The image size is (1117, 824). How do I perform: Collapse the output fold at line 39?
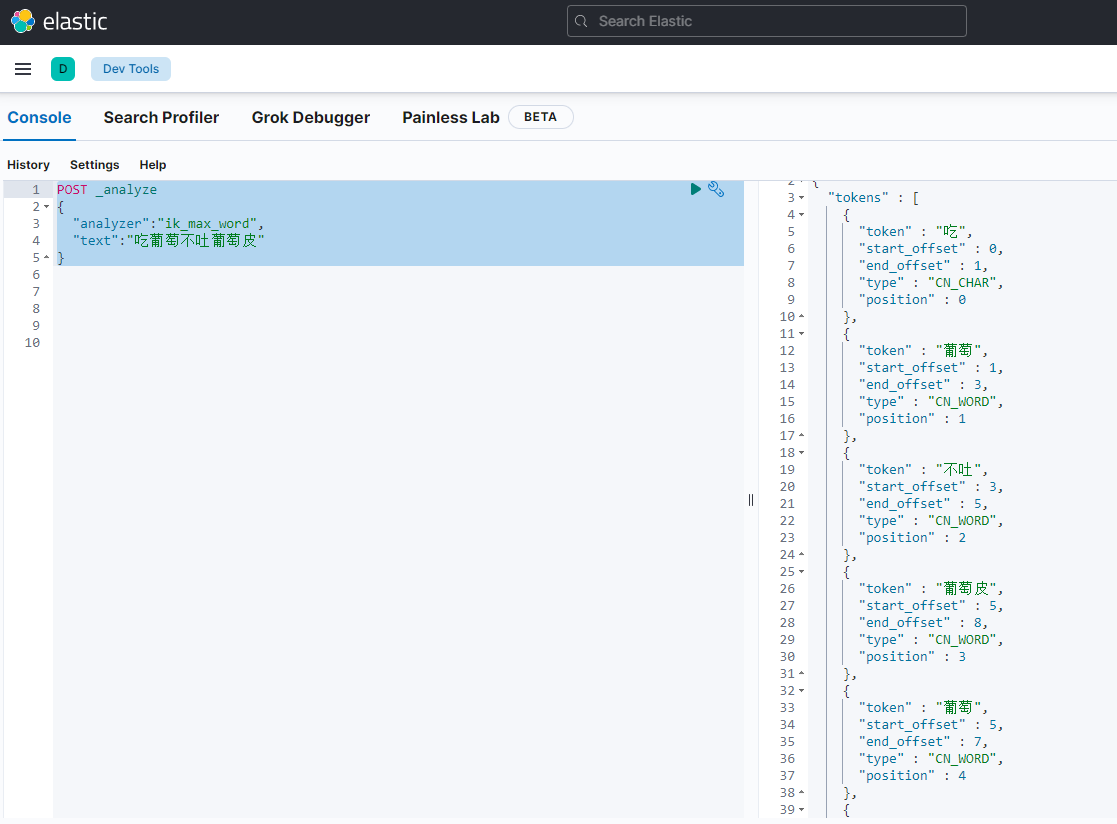[801, 809]
